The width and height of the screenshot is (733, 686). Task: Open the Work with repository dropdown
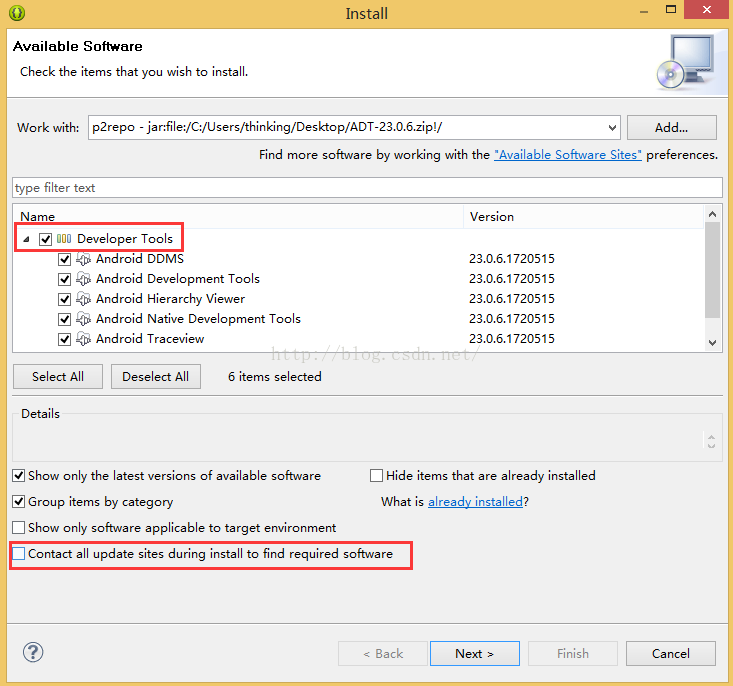pos(612,128)
